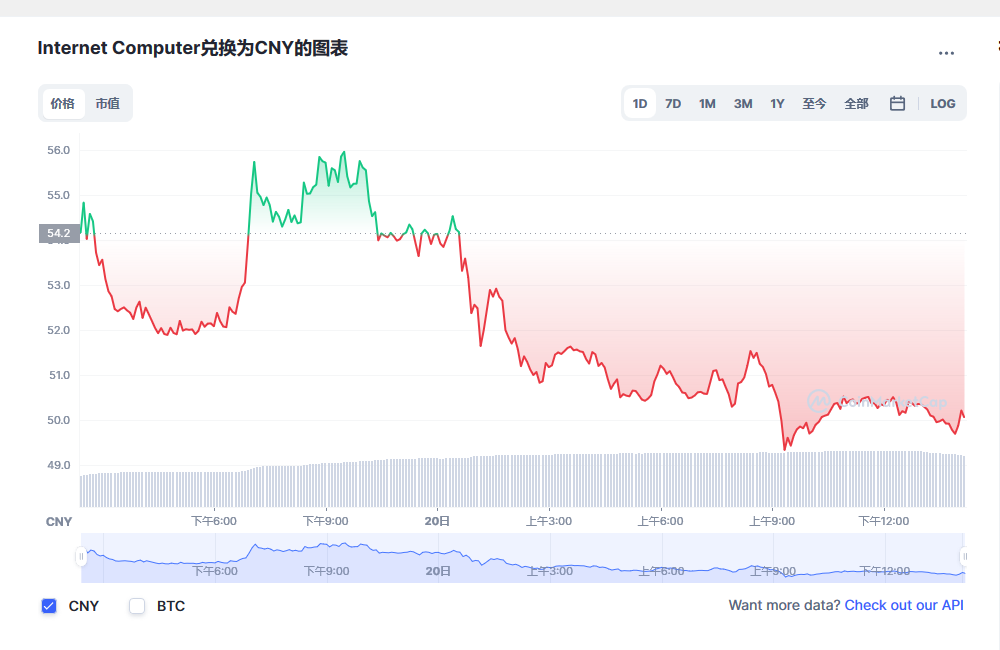Switch to the 市值 market cap tab
This screenshot has width=1000, height=650.
click(108, 103)
